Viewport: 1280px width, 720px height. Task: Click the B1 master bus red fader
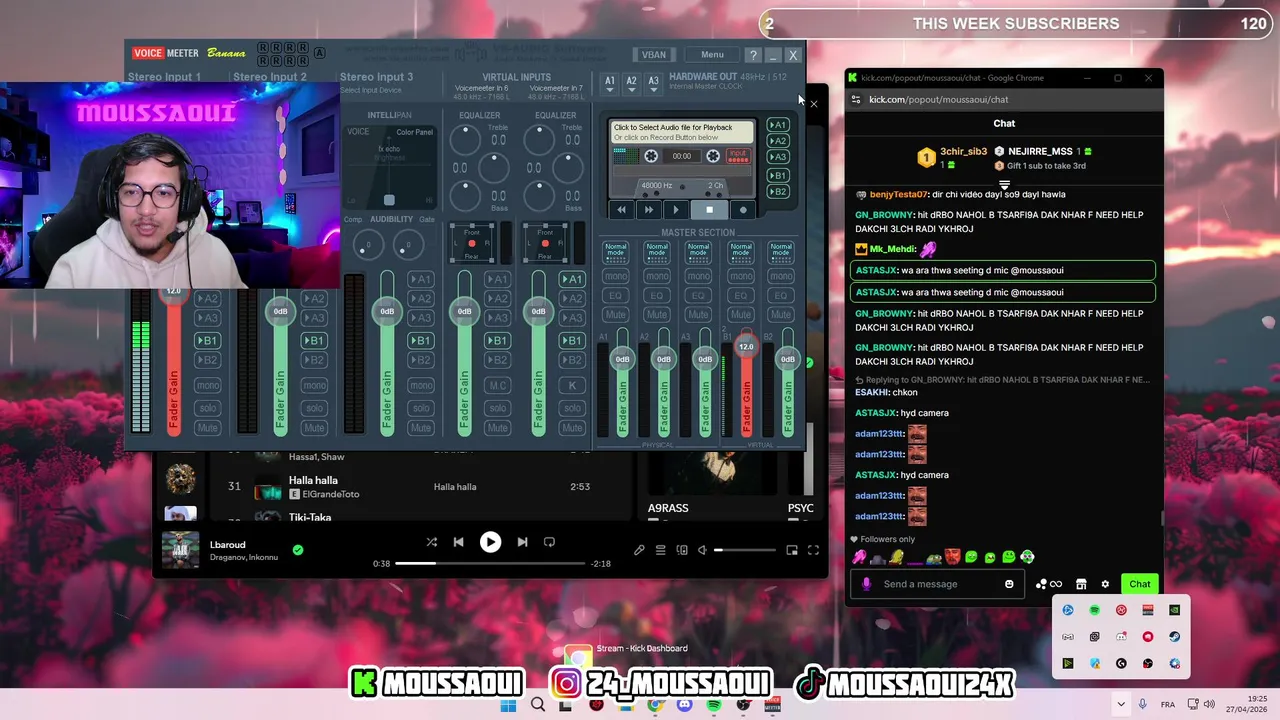pyautogui.click(x=746, y=346)
